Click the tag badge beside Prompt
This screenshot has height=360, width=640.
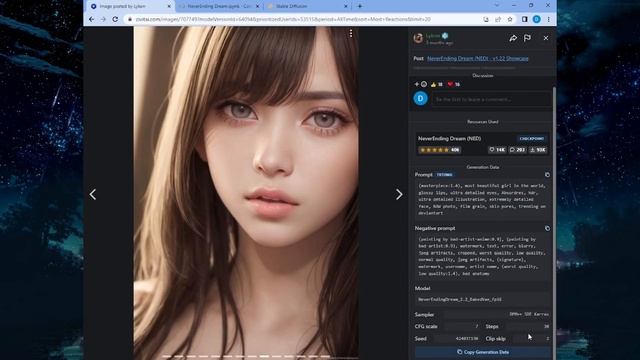click(x=444, y=175)
